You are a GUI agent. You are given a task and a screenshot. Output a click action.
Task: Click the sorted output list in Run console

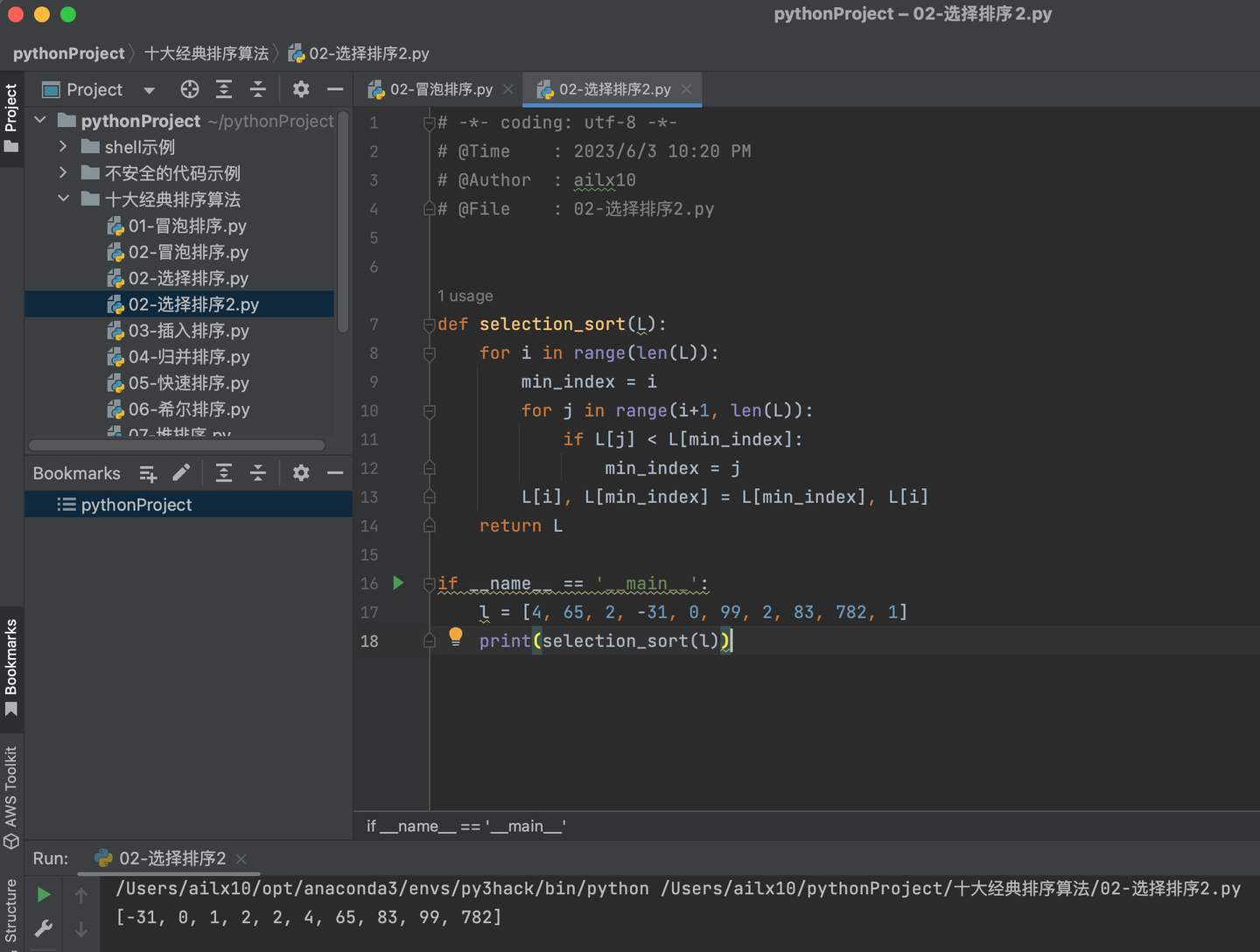(309, 917)
